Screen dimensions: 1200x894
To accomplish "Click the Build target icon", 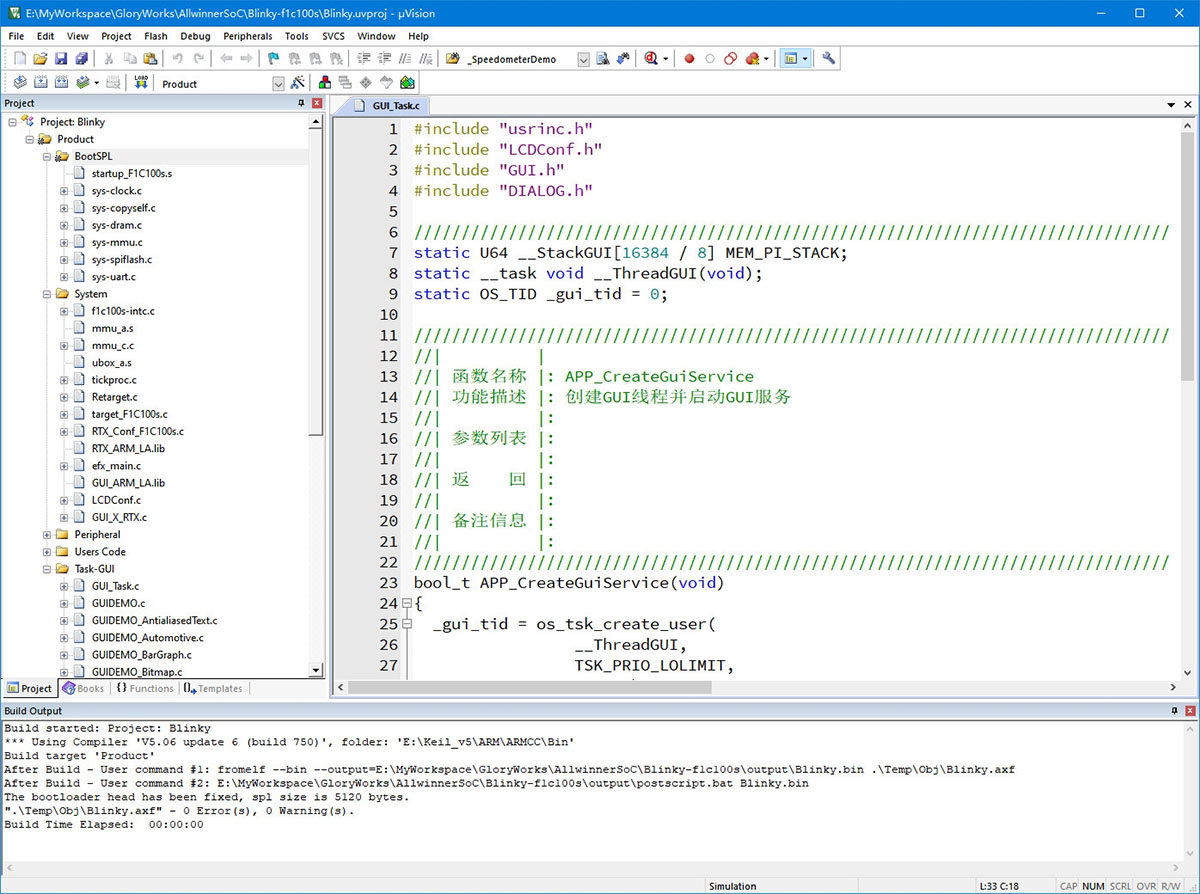I will tap(41, 83).
